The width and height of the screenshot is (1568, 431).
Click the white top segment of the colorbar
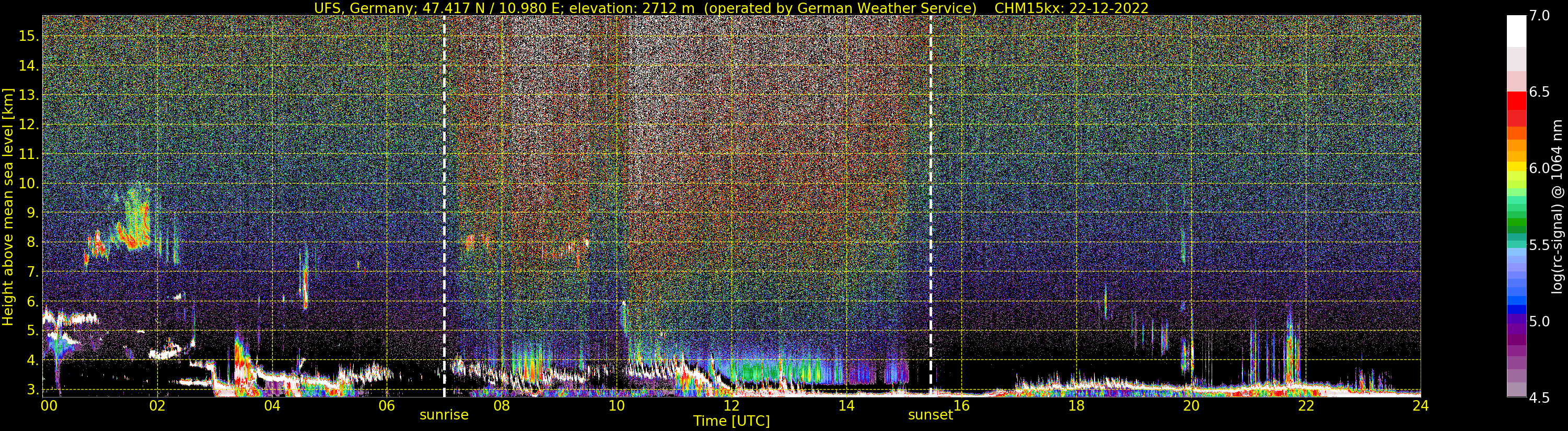(x=1516, y=30)
